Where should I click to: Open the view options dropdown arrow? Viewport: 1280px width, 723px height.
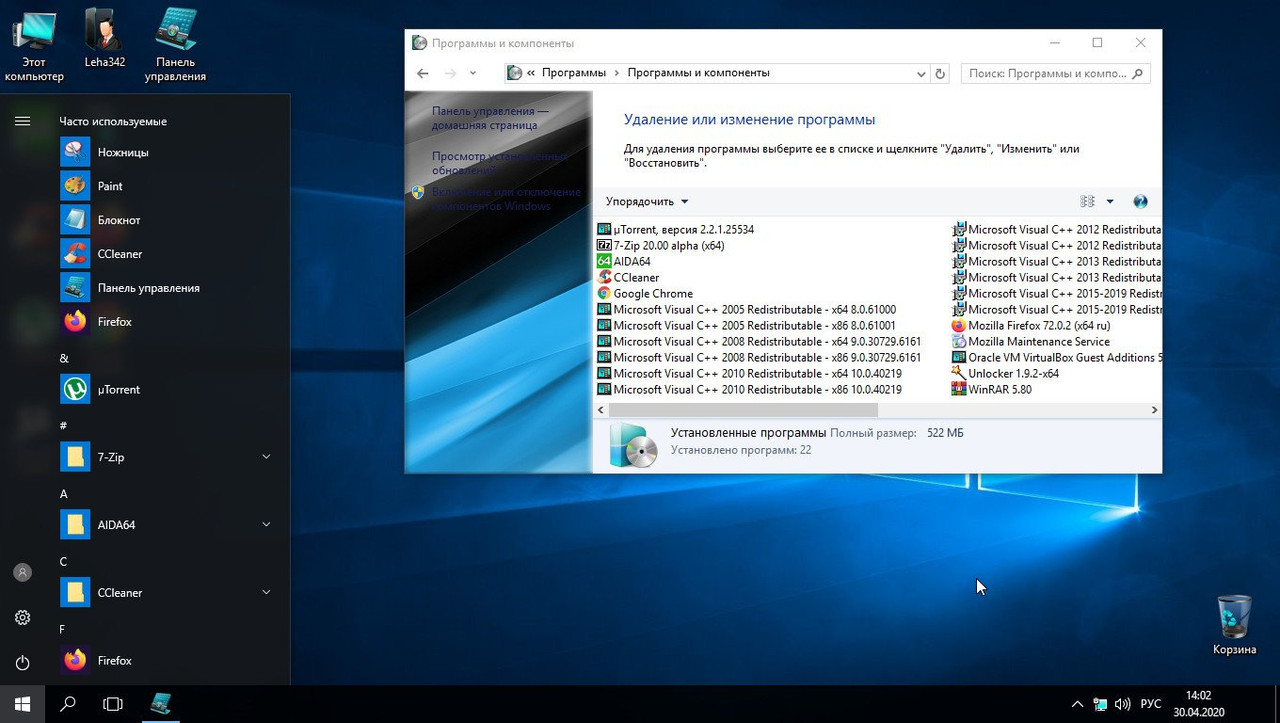coord(1110,201)
